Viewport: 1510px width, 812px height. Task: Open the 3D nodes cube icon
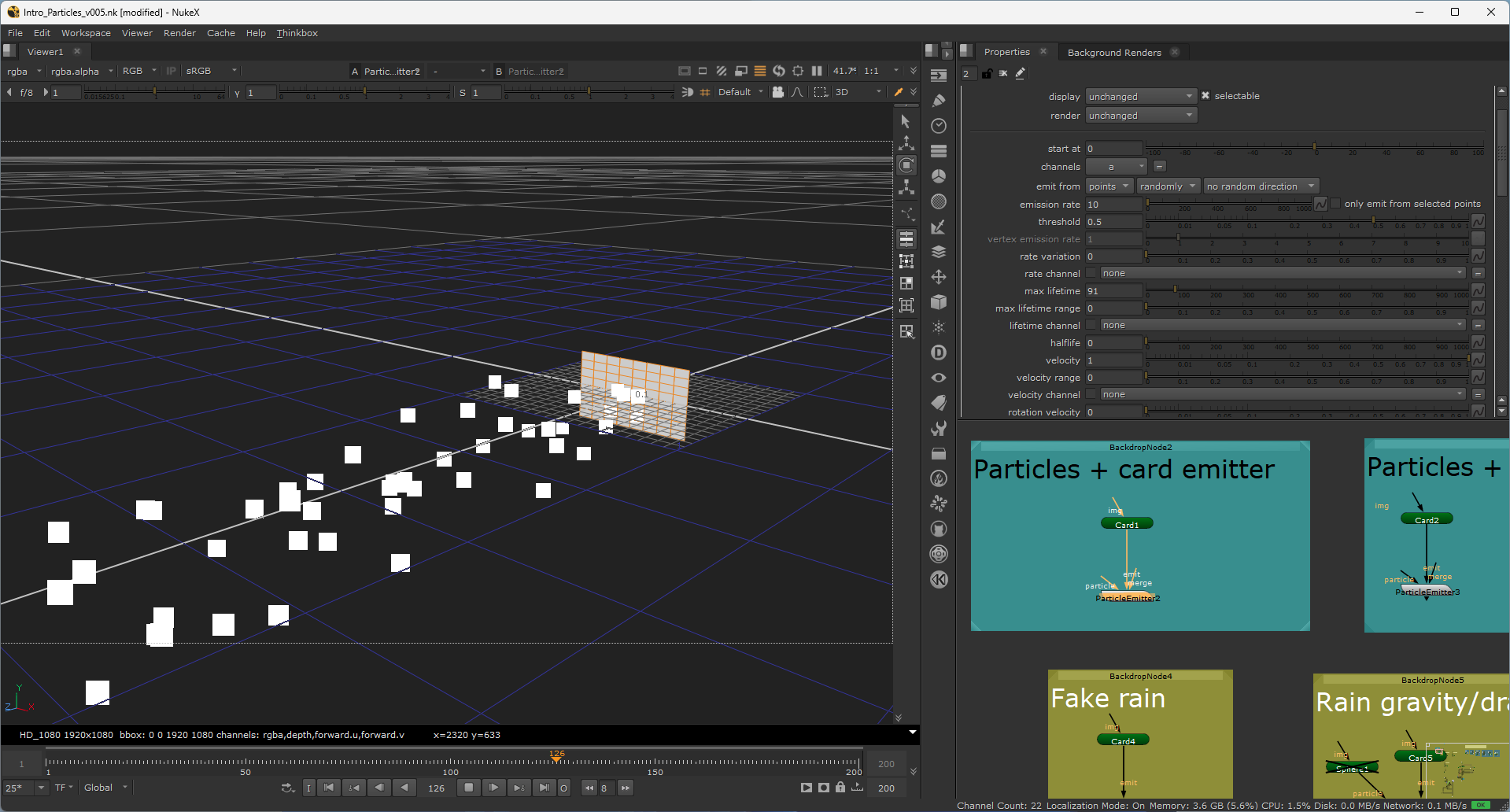point(939,302)
